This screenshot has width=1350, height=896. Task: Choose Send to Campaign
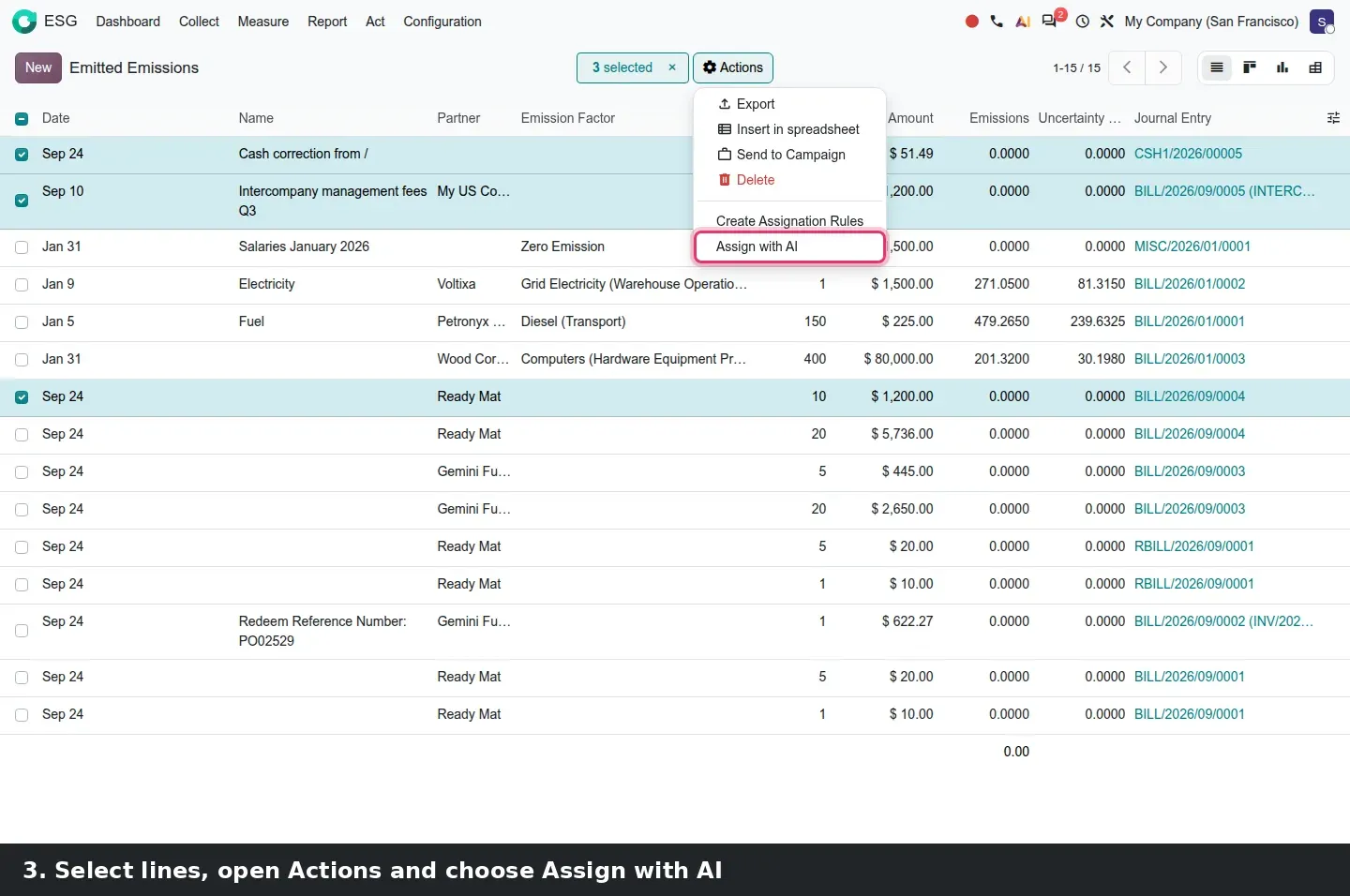789,155
